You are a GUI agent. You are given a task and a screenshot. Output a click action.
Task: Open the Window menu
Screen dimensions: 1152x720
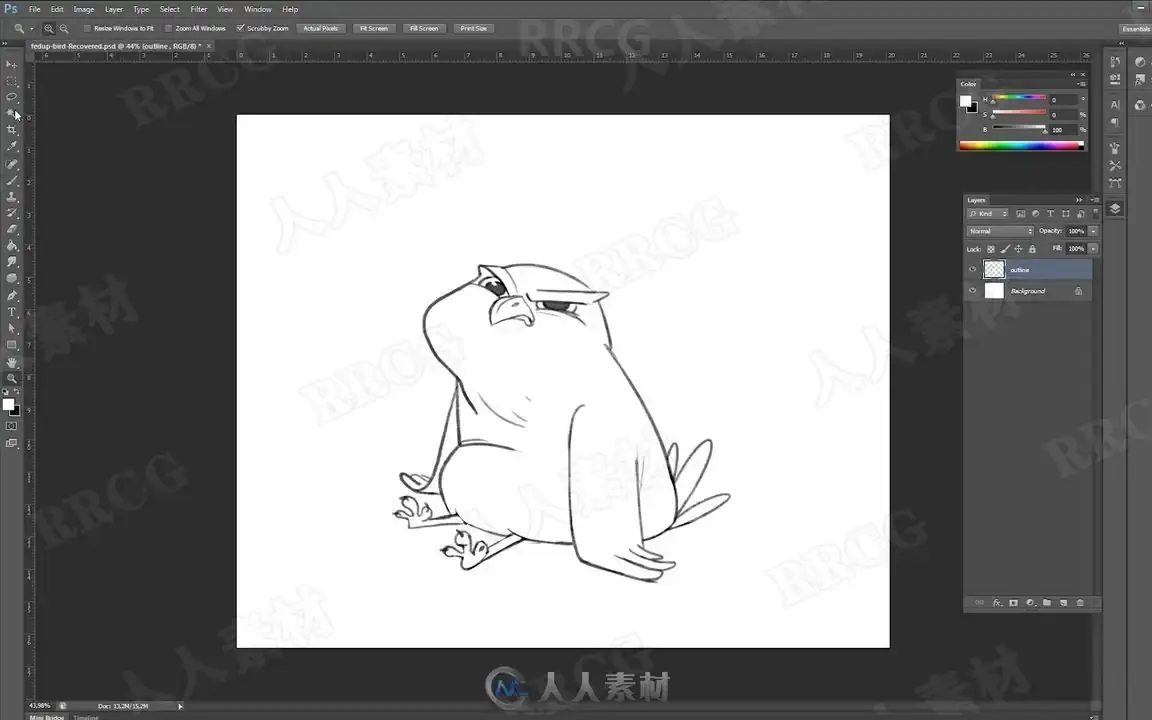(258, 10)
